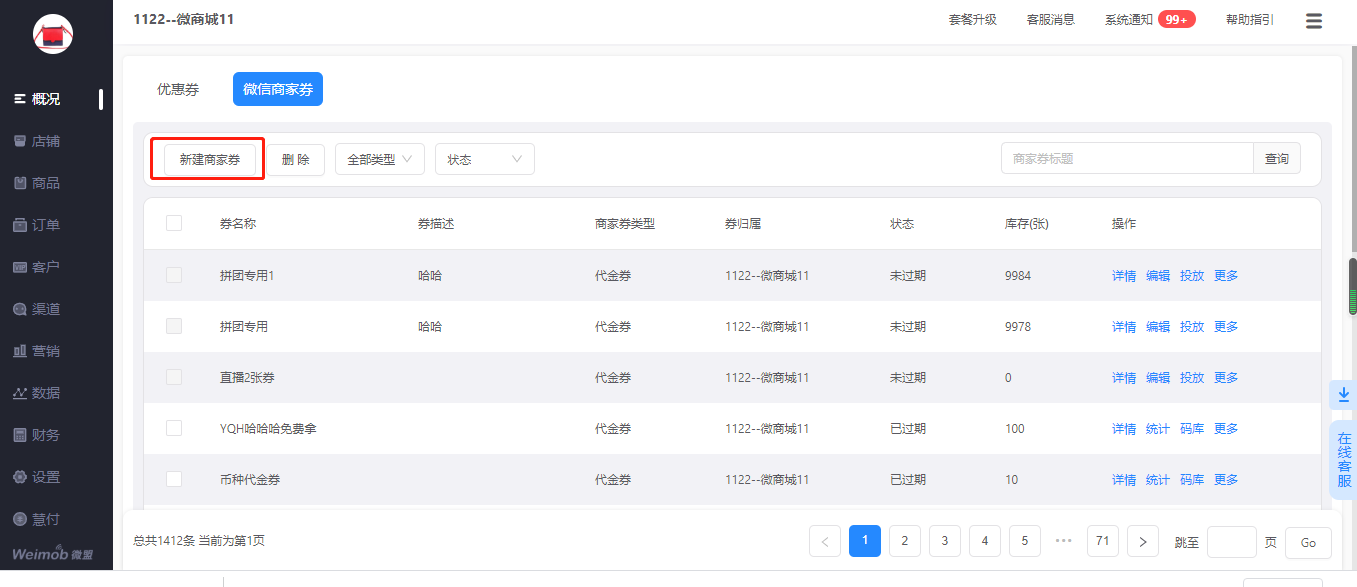1357x587 pixels.
Task: Toggle the select-all checkbox in table header
Action: pyautogui.click(x=174, y=223)
